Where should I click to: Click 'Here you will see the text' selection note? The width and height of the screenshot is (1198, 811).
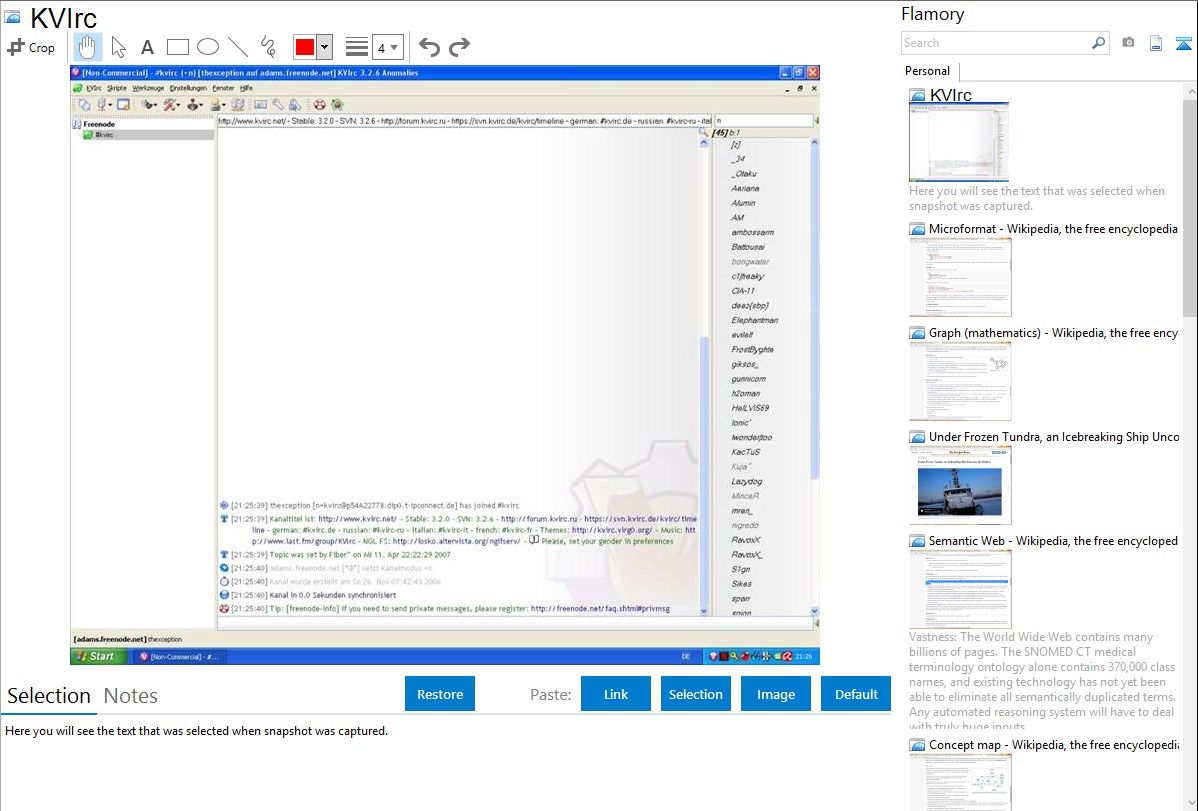(196, 731)
